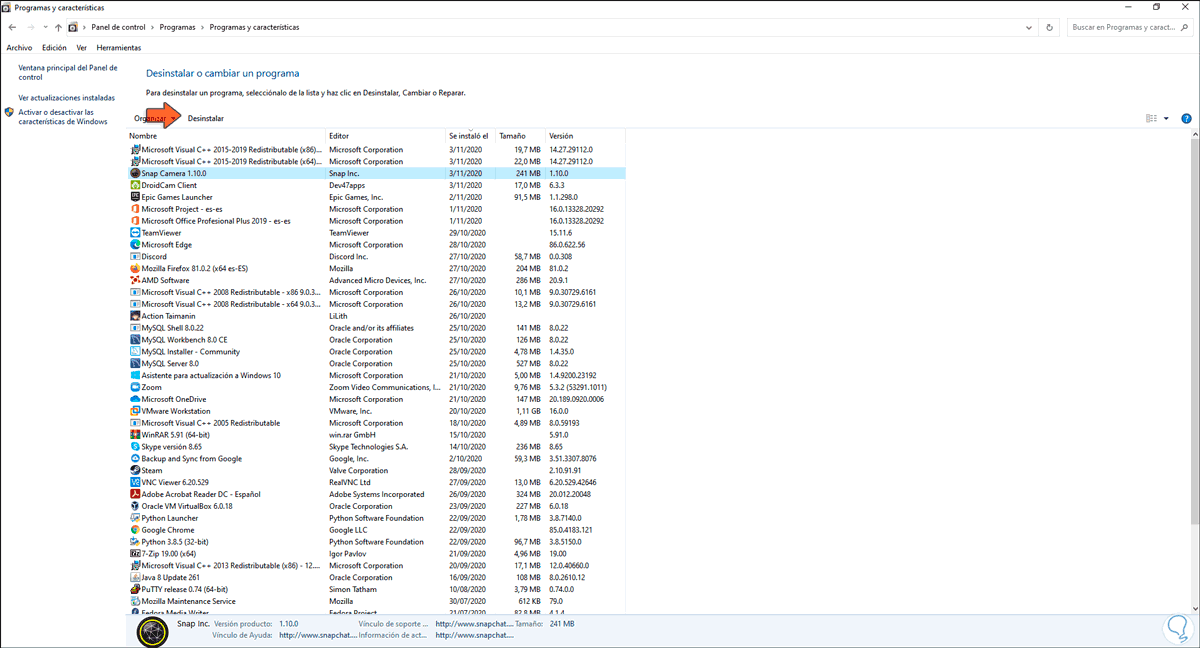Open the address bar history dropdown
Viewport: 1200px width, 648px height.
[1028, 27]
